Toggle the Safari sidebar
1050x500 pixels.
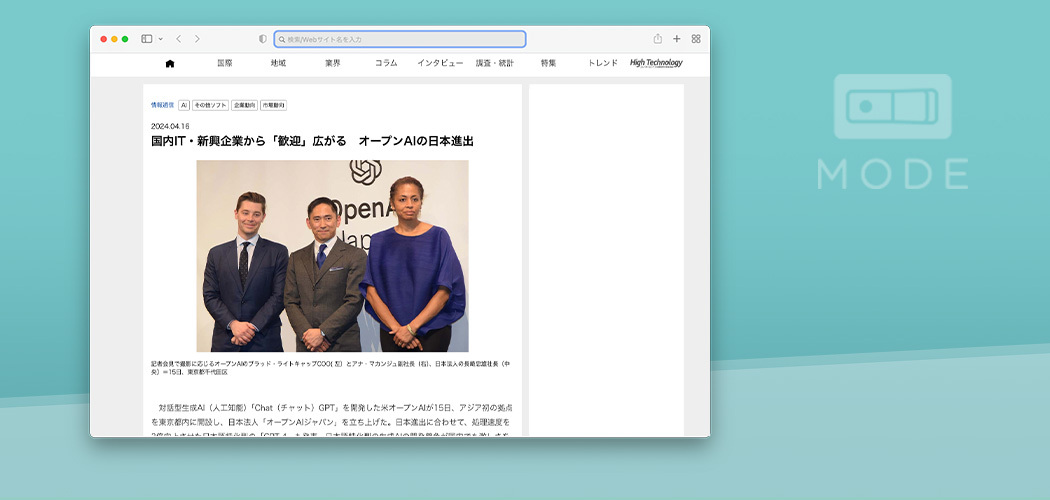[x=146, y=39]
